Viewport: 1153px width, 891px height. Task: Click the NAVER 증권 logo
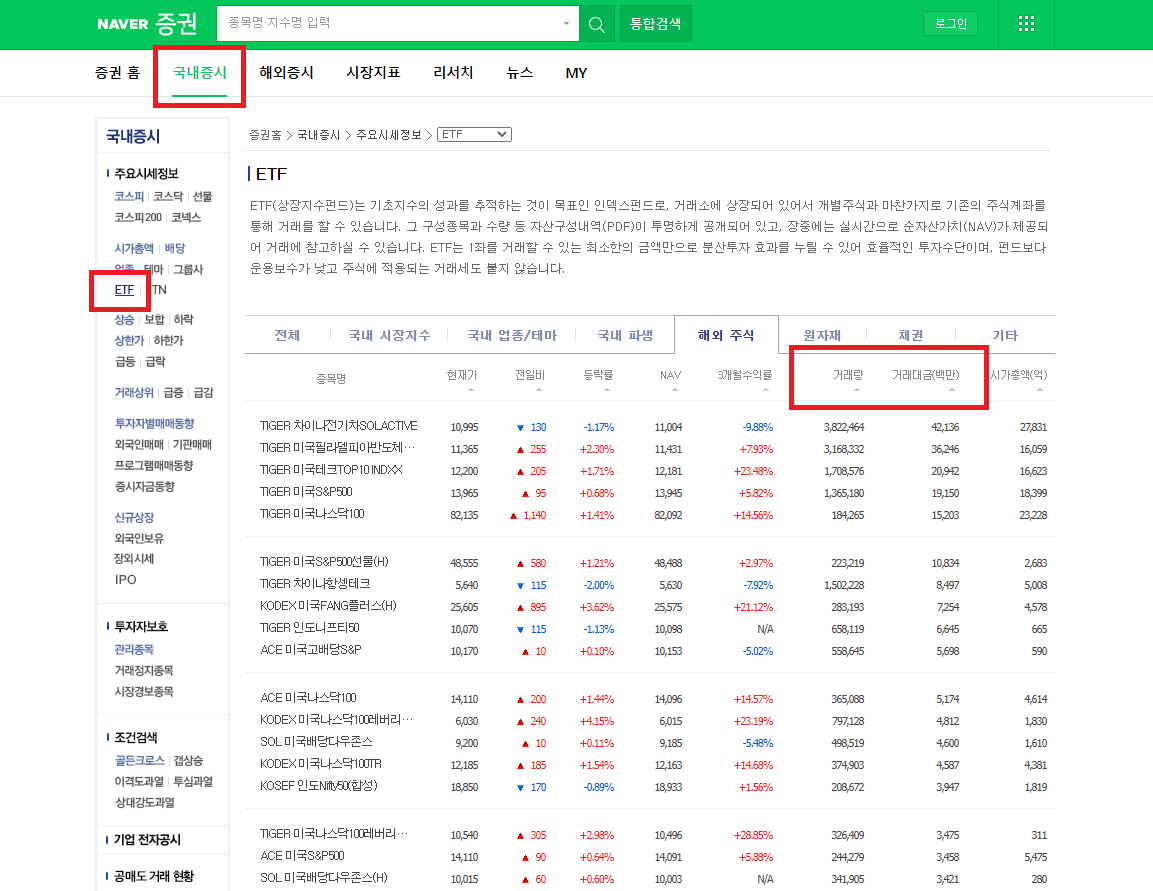(x=147, y=24)
